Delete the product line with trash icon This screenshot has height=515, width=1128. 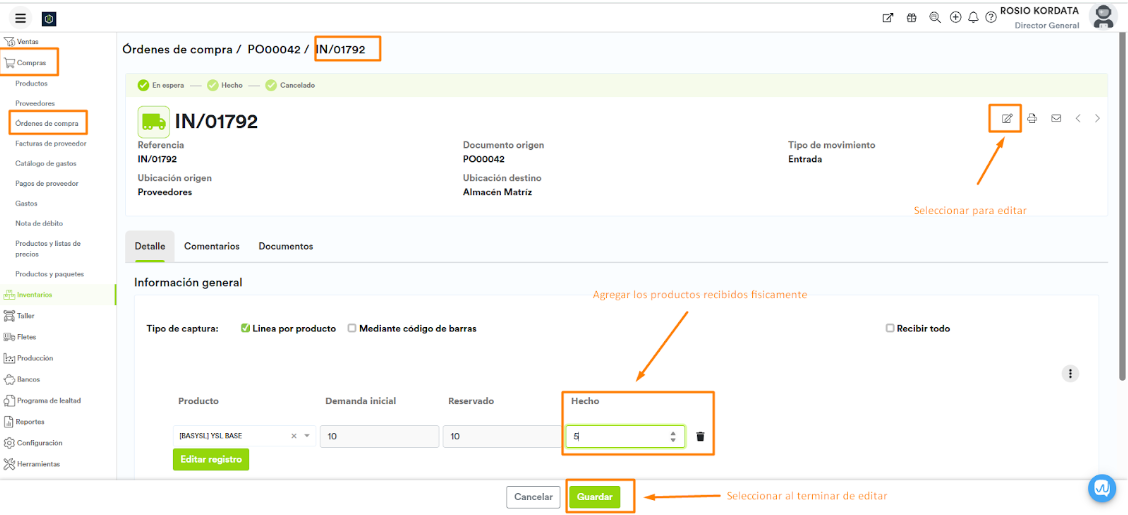pyautogui.click(x=700, y=436)
